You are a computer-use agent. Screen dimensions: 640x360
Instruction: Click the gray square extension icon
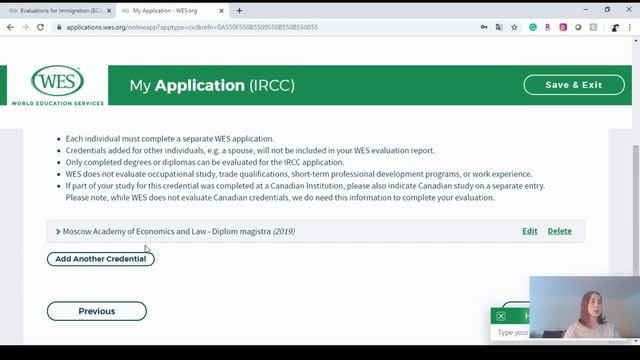tap(593, 27)
